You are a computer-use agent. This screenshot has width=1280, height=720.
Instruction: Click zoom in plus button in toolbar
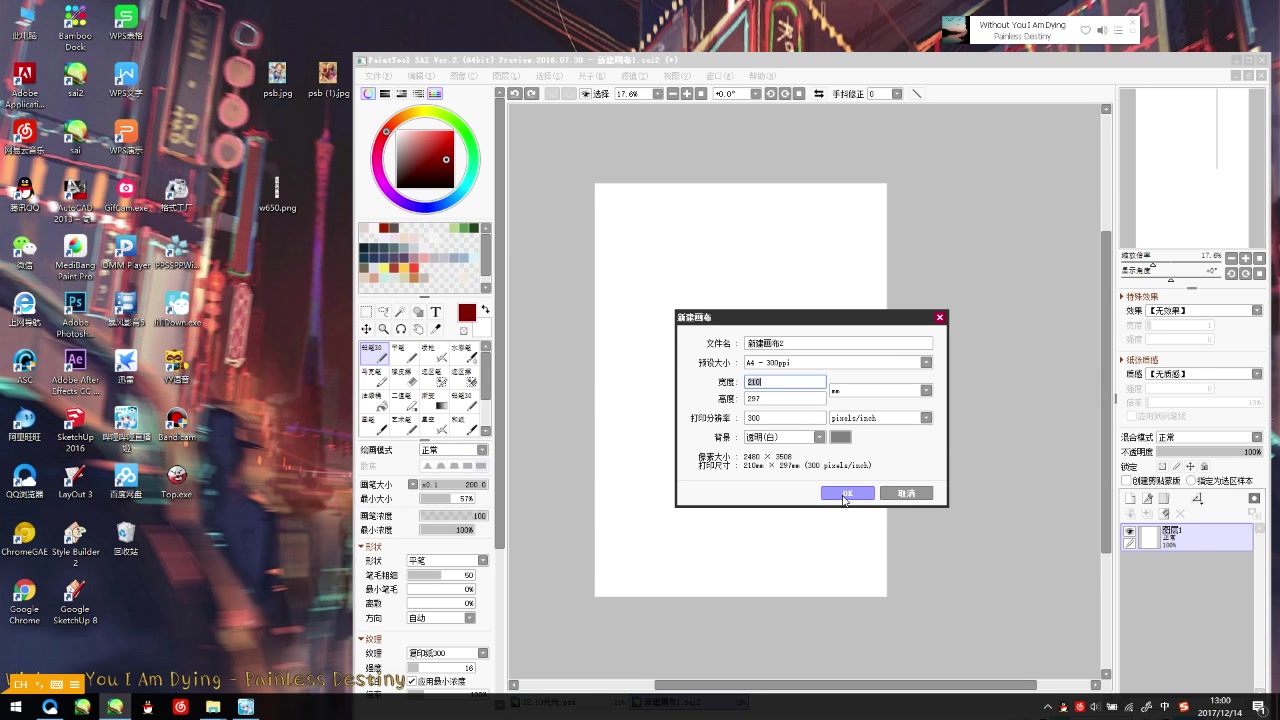click(x=687, y=94)
